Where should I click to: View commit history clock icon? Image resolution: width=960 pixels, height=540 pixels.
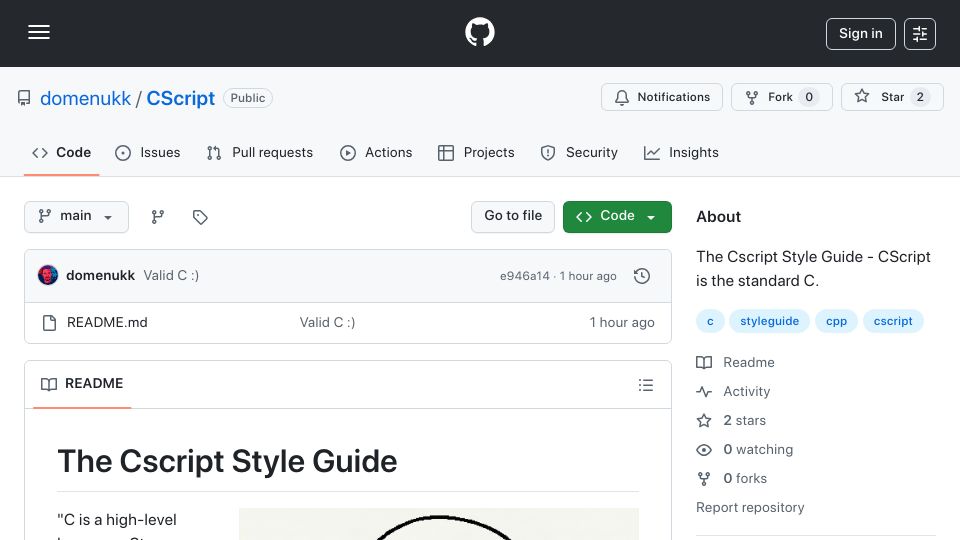tap(642, 276)
